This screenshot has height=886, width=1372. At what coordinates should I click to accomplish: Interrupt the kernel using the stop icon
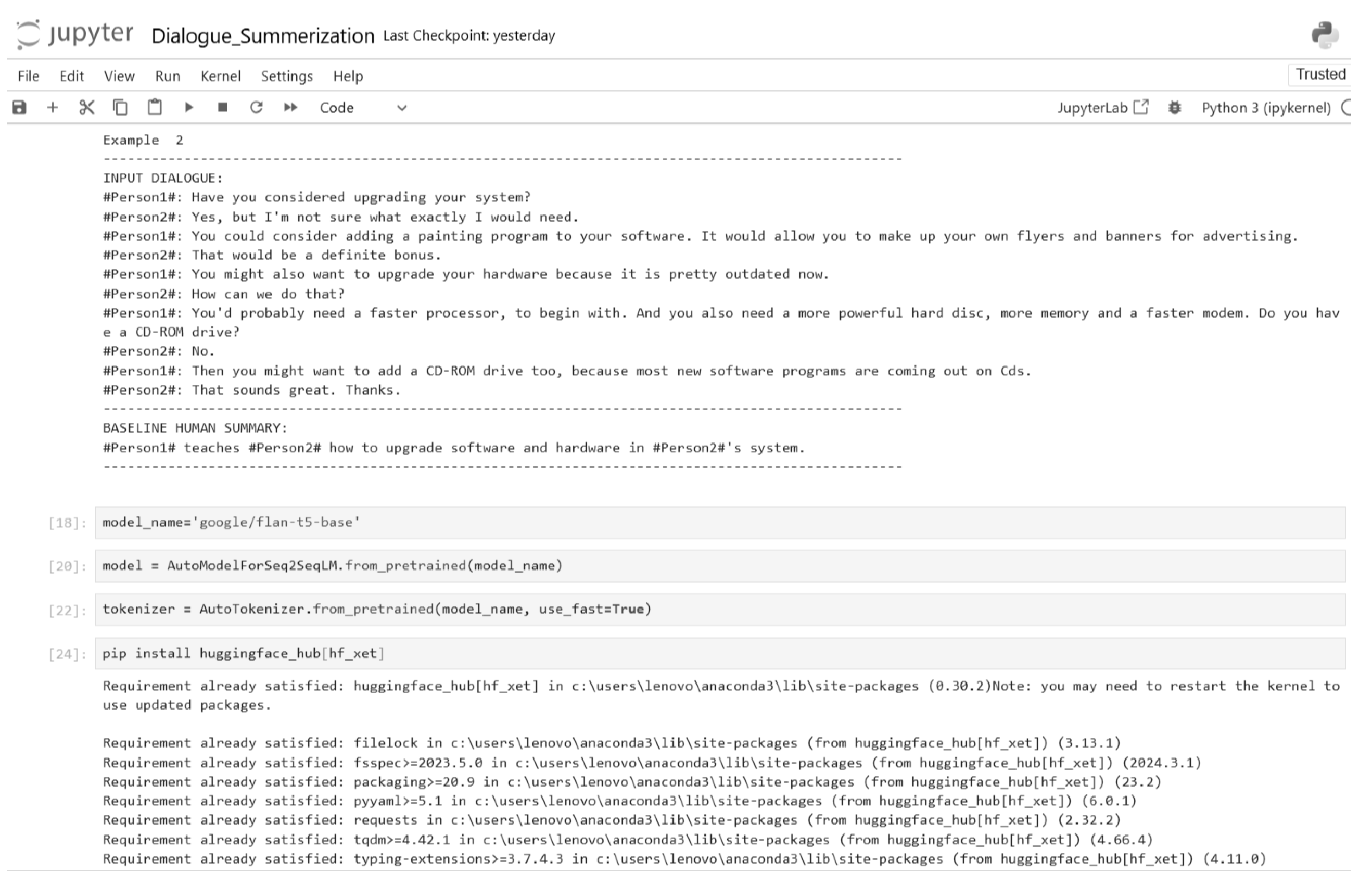coord(224,107)
